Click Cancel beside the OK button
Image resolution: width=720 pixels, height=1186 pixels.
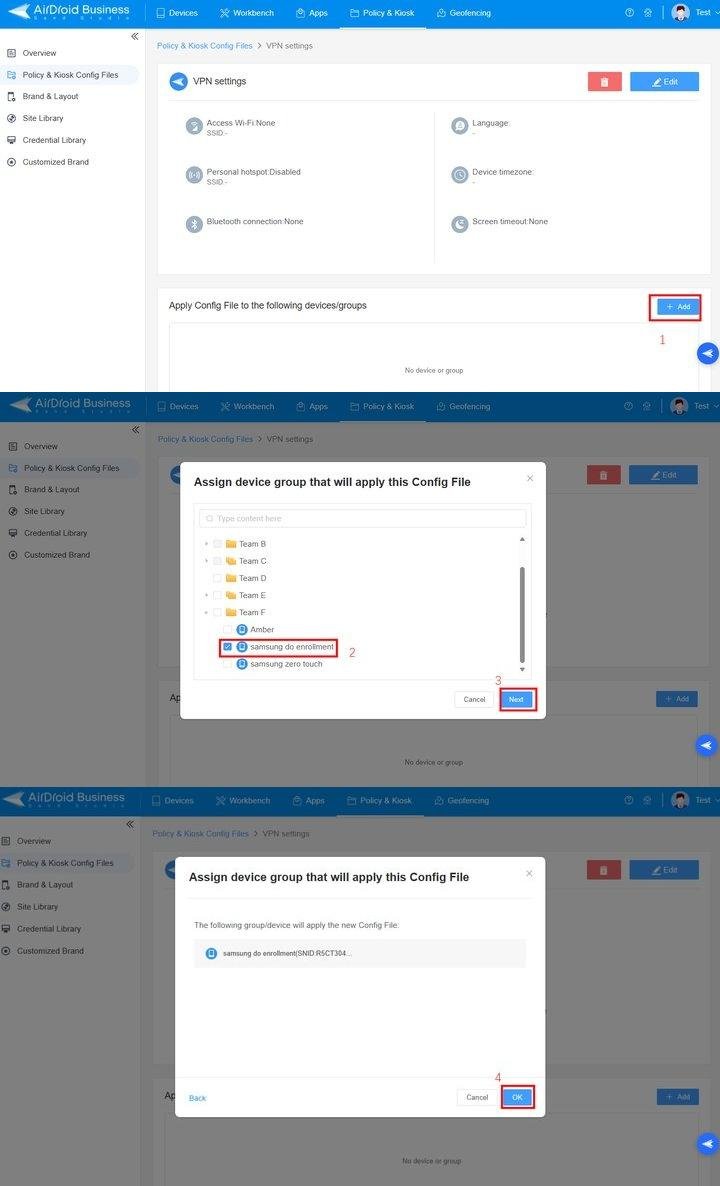(x=477, y=1098)
